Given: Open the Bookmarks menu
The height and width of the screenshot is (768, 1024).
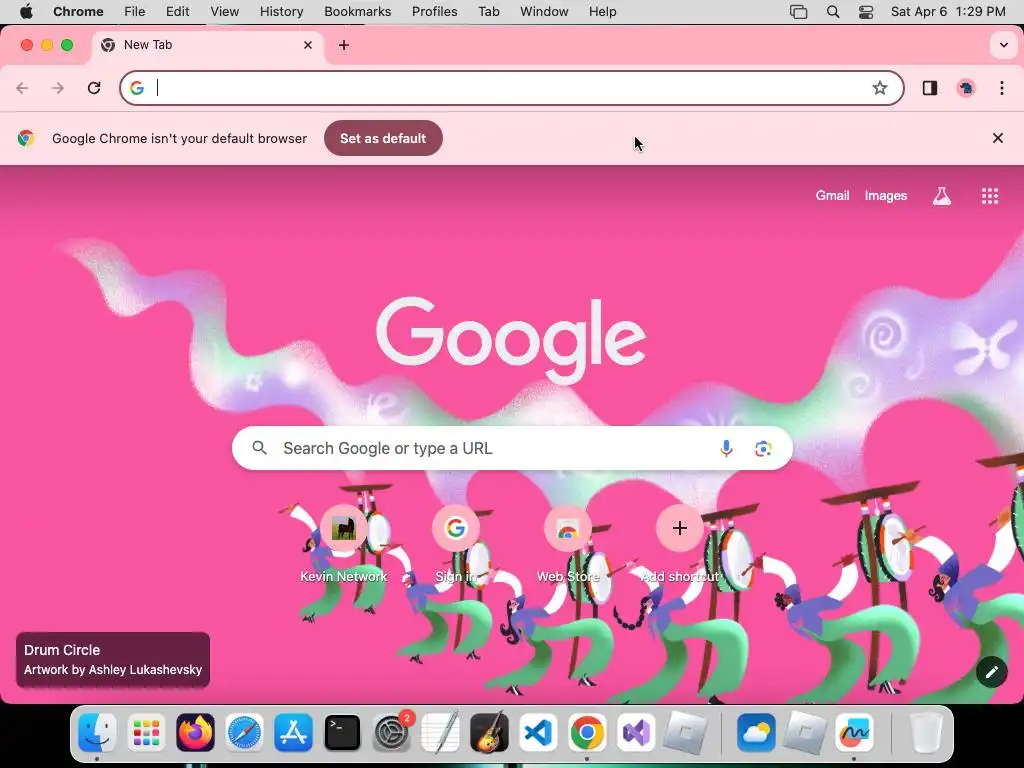Looking at the screenshot, I should click(x=357, y=12).
